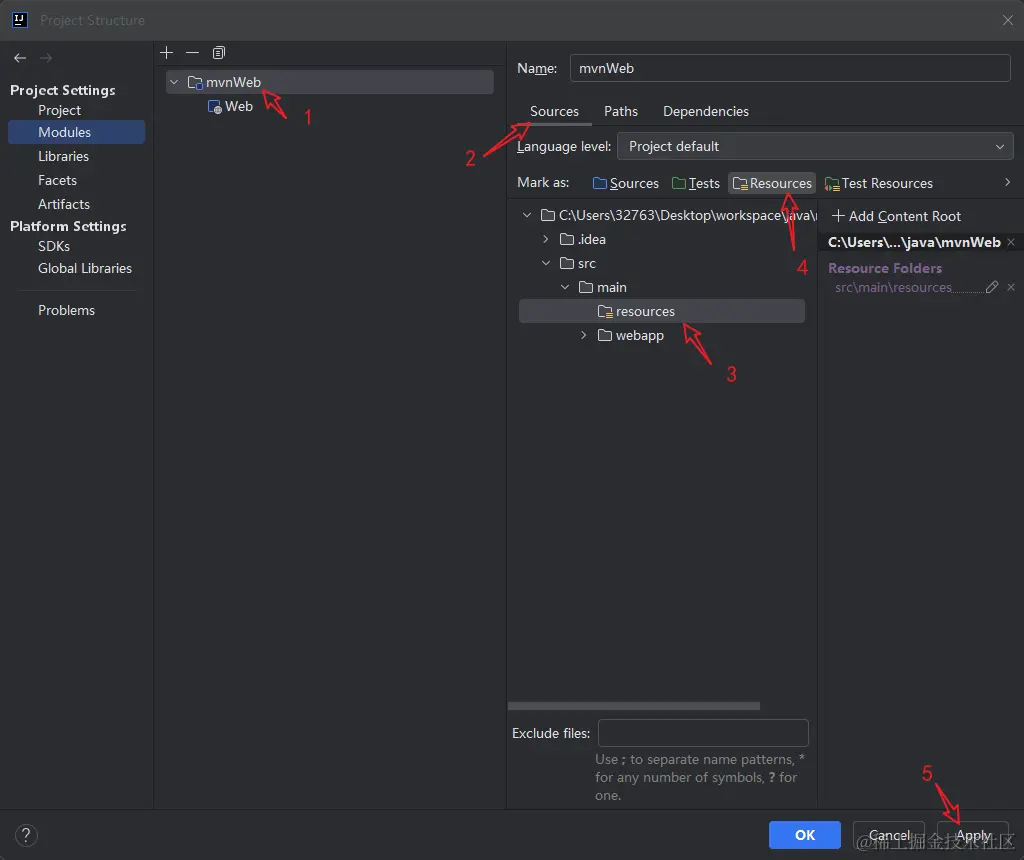Mark folder as Tests
This screenshot has width=1024, height=860.
696,183
